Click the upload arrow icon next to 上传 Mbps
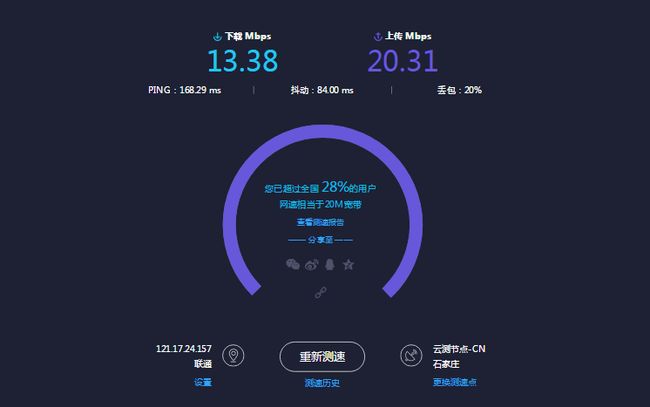This screenshot has height=407, width=650. (x=377, y=36)
